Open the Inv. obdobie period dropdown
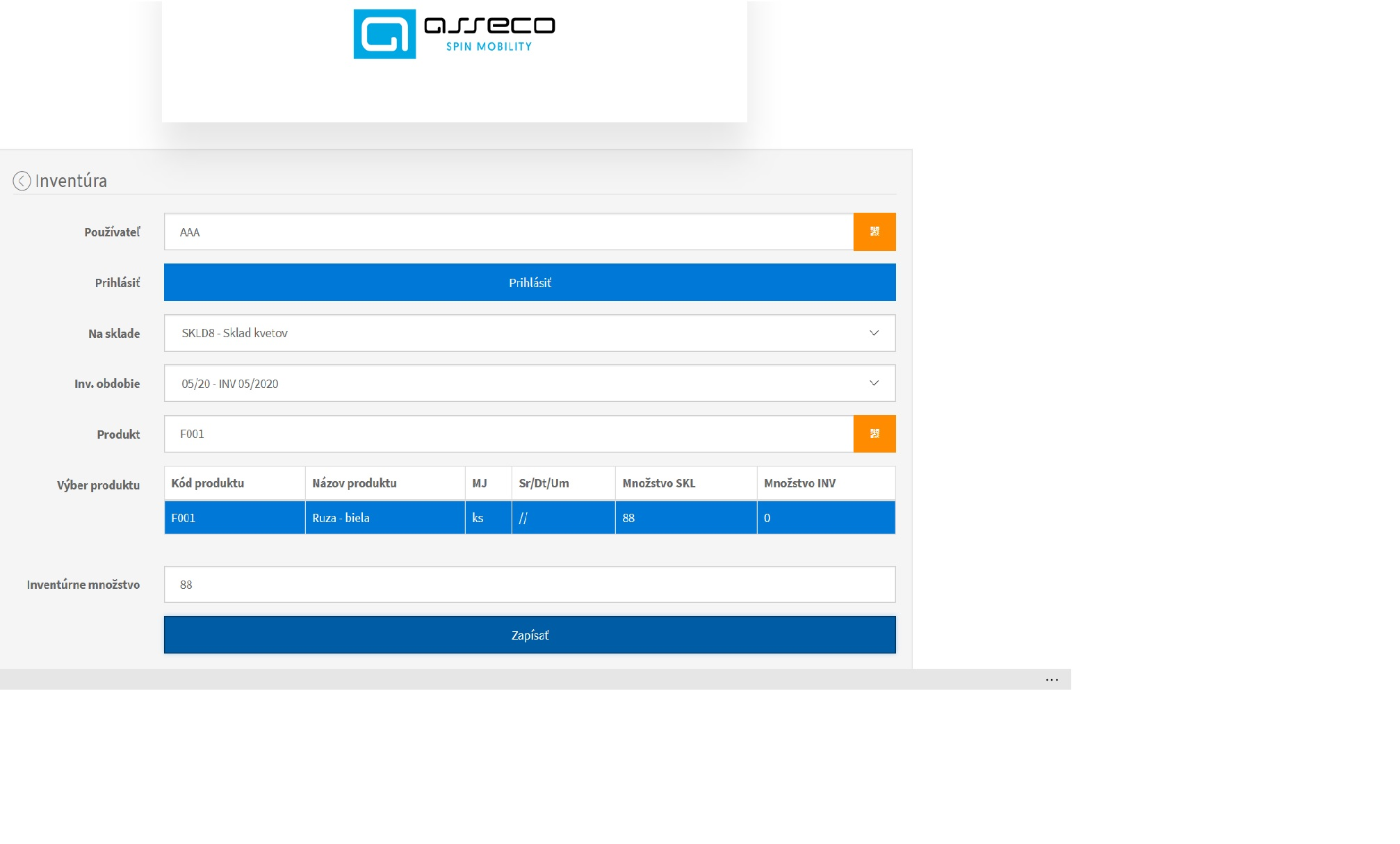Viewport: 1400px width, 844px height. tap(530, 383)
